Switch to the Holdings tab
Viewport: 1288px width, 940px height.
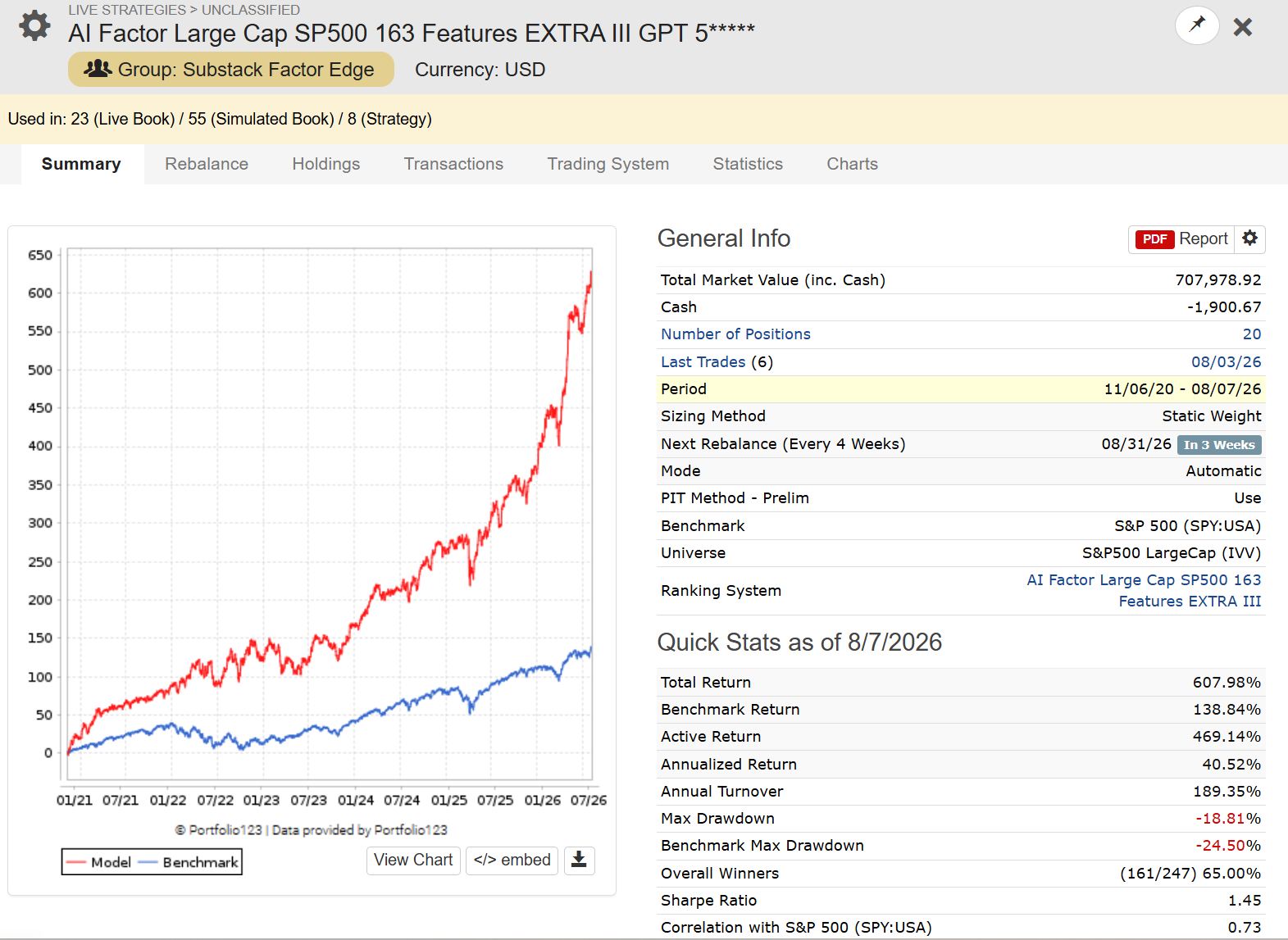[326, 164]
